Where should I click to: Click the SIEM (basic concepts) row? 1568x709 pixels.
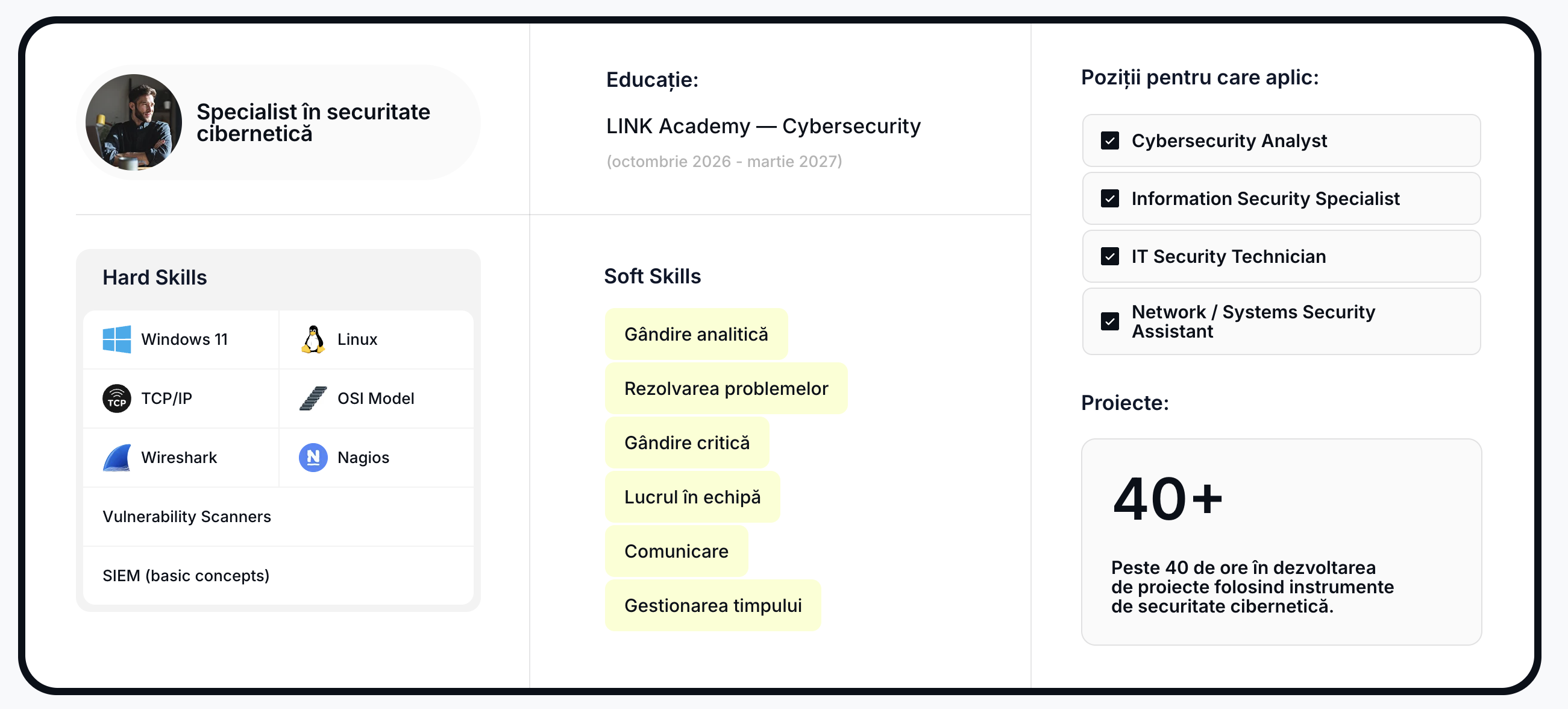pyautogui.click(x=278, y=576)
